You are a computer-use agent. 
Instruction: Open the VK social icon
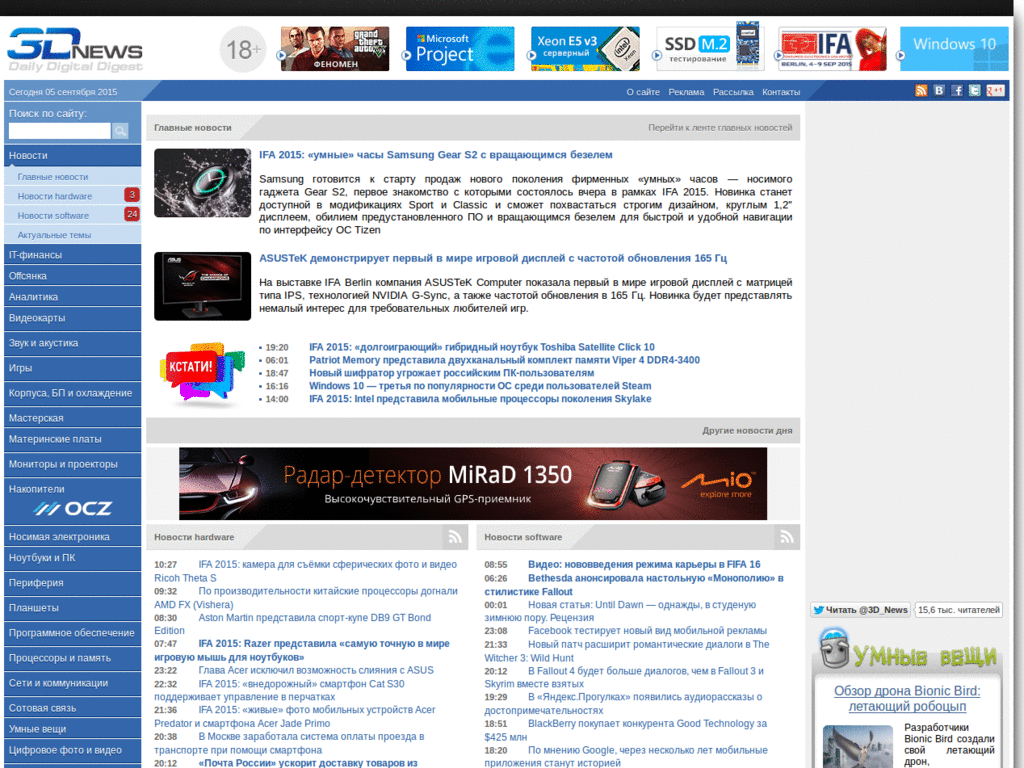(939, 91)
